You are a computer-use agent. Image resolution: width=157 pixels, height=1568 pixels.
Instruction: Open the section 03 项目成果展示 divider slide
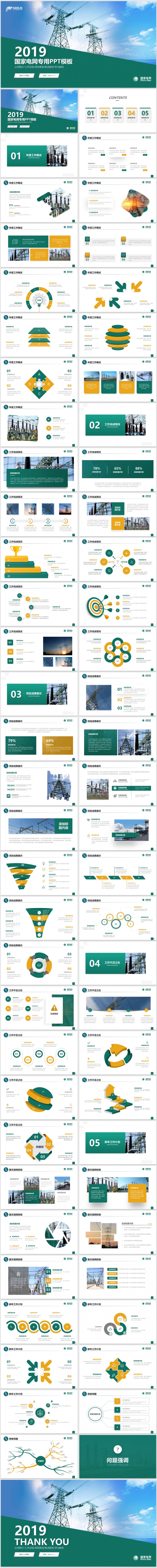pyautogui.click(x=39, y=694)
